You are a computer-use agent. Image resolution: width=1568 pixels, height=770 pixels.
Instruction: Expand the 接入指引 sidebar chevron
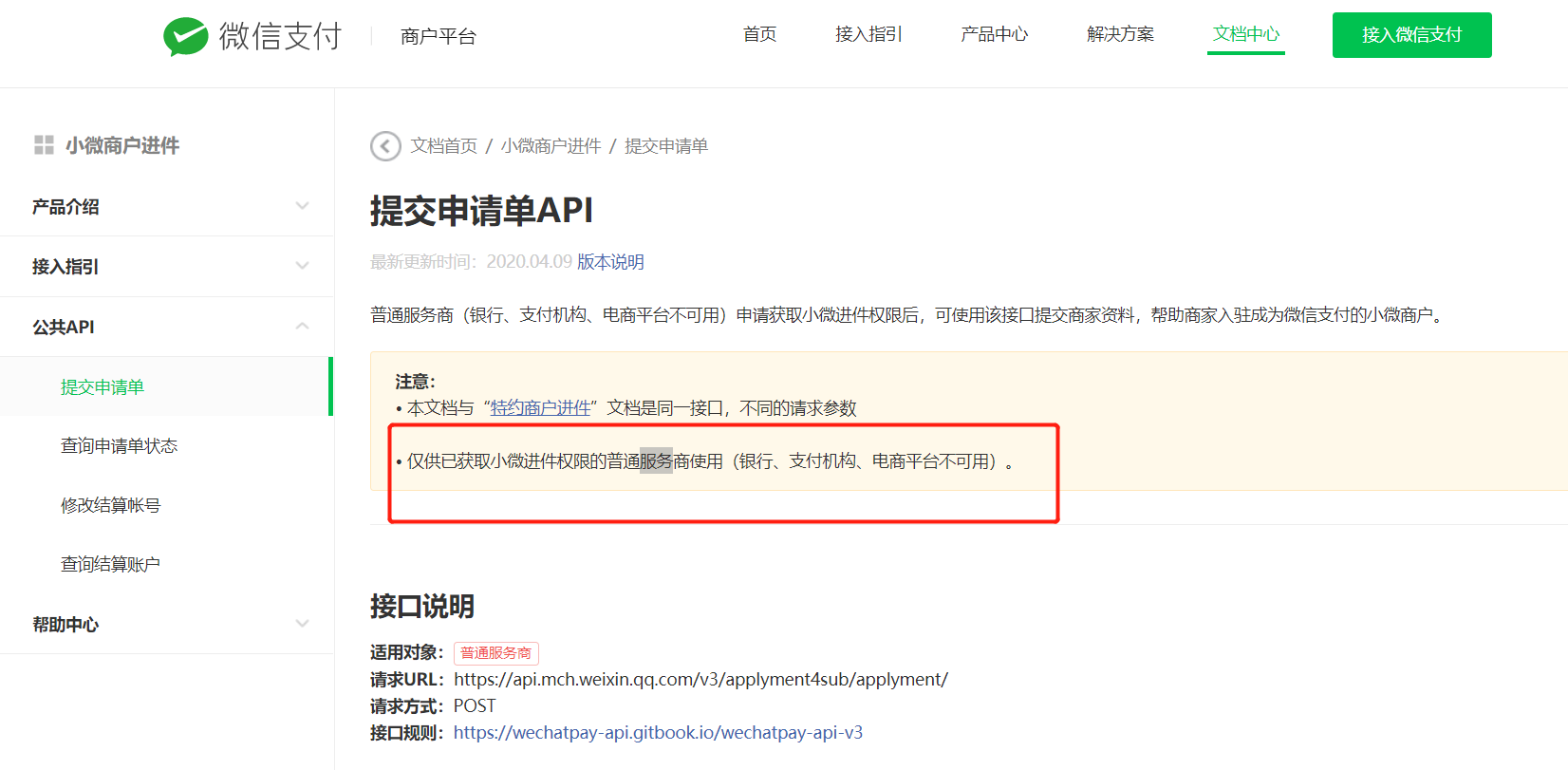(x=302, y=266)
